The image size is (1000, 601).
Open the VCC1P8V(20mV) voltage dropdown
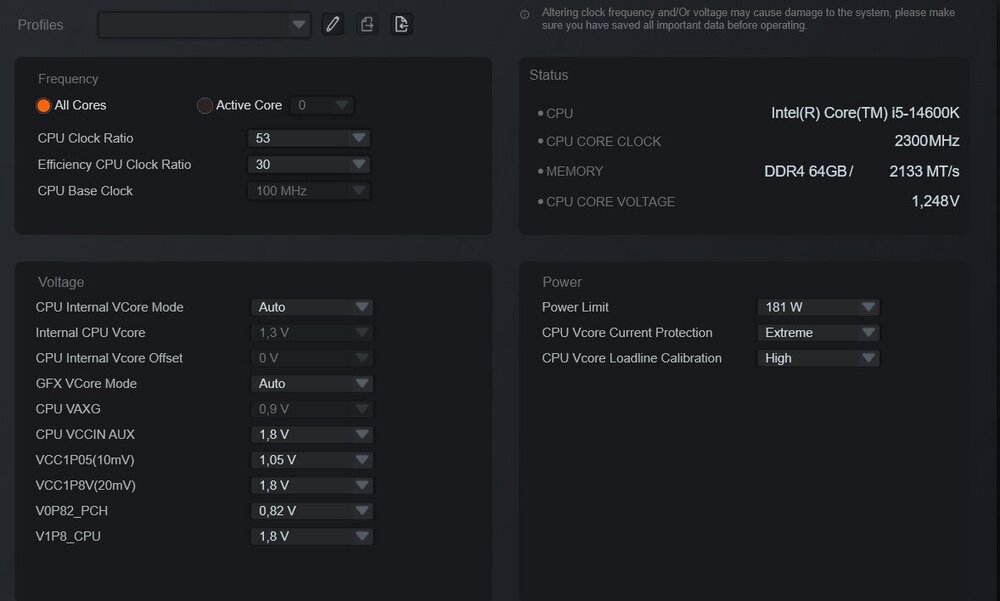coord(311,486)
